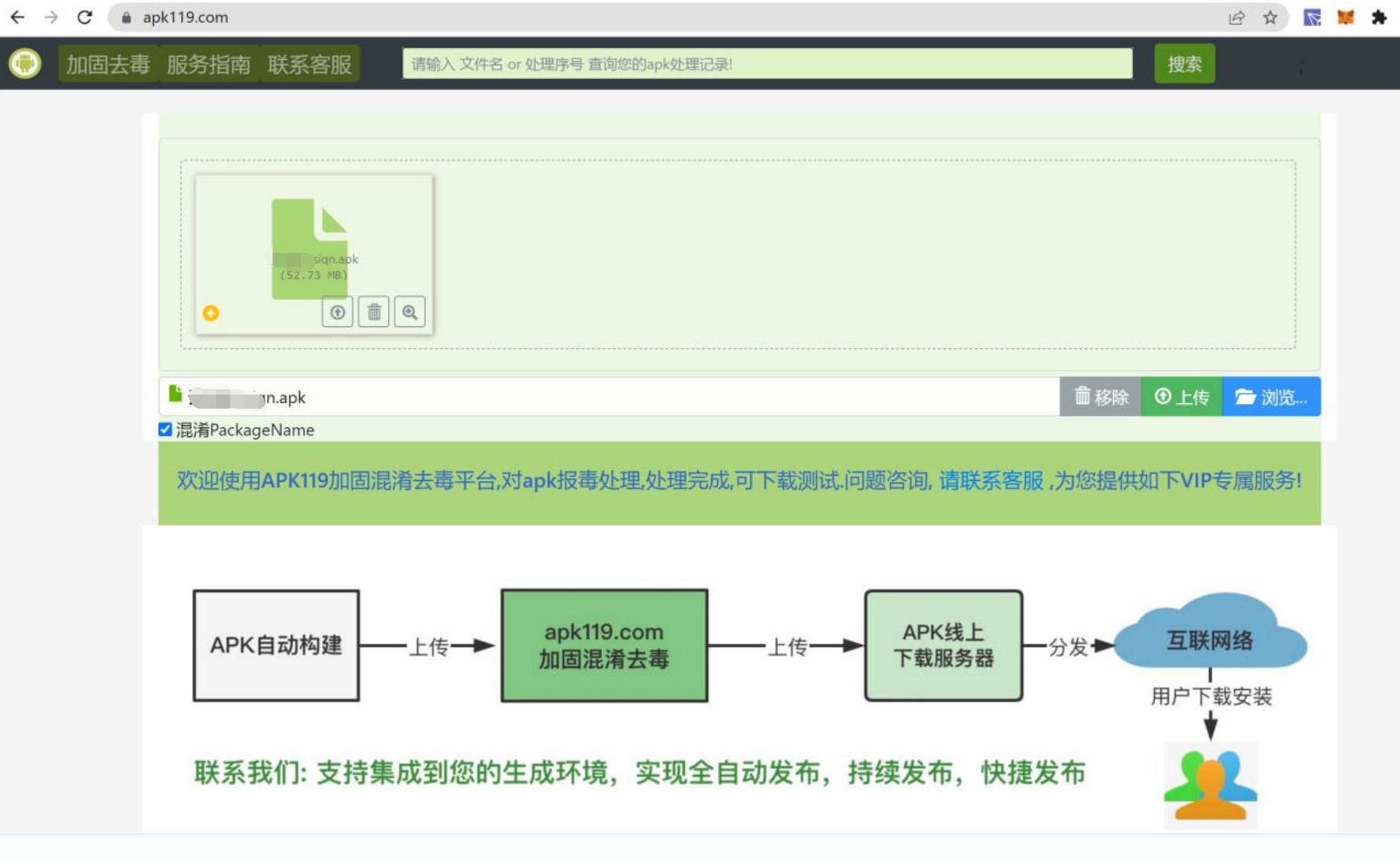Viewport: 1400px width, 863px height.
Task: Upload the file using the arrow icon on card
Action: coord(338,311)
